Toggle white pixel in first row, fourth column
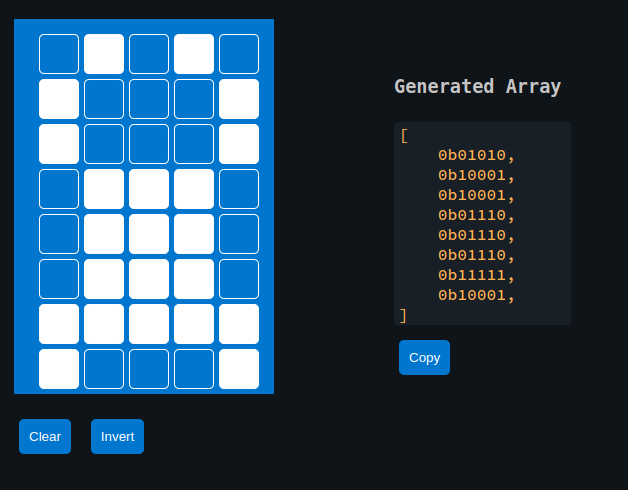Viewport: 628px width, 490px height. click(194, 54)
